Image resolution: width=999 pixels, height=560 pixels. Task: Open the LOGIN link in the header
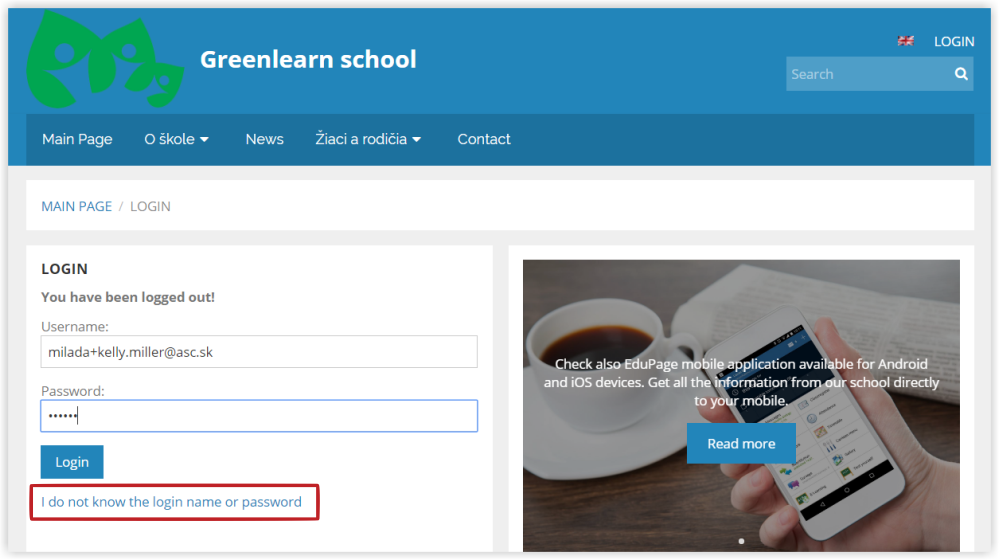(954, 41)
